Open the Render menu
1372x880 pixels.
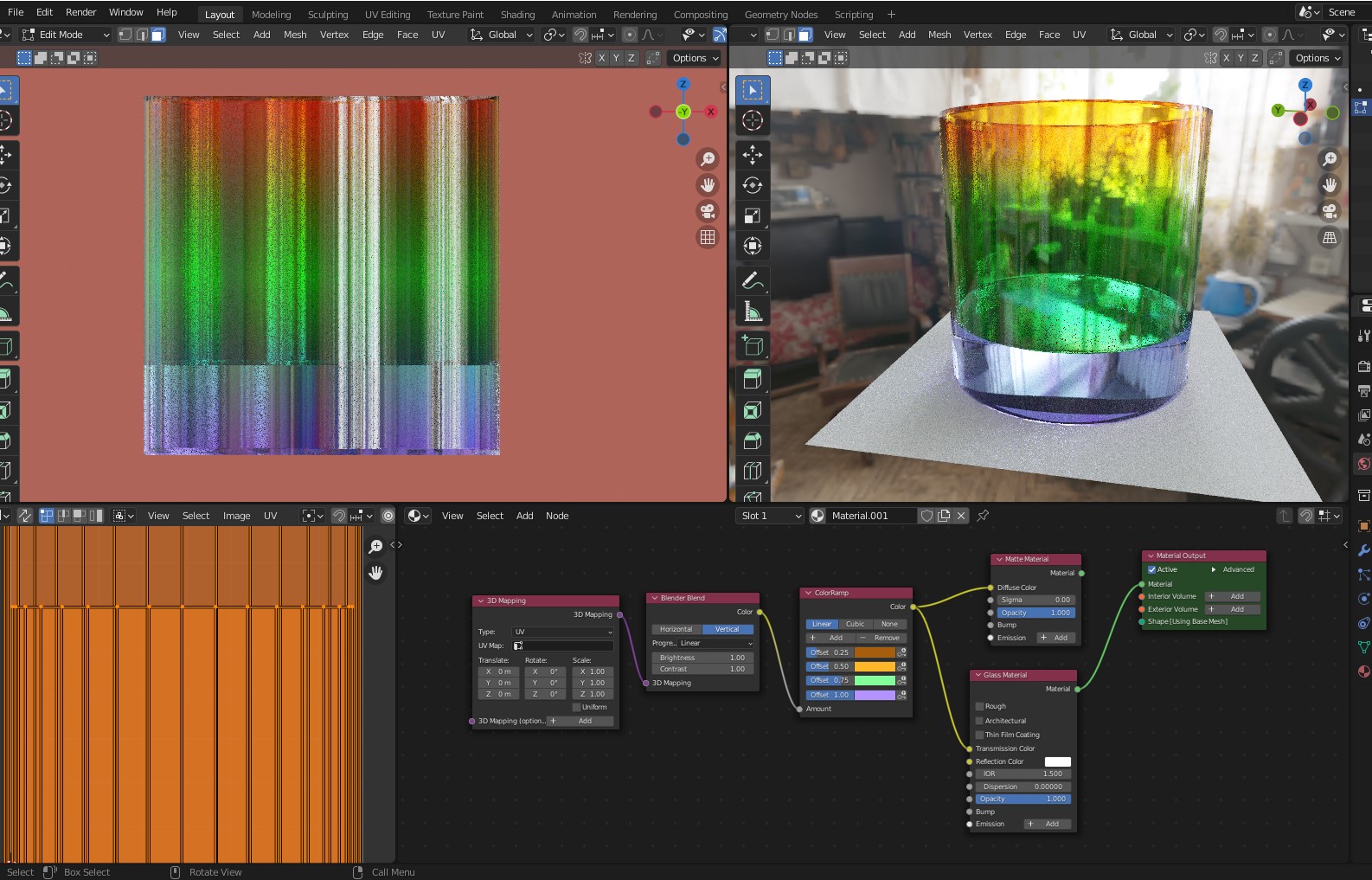pyautogui.click(x=80, y=12)
